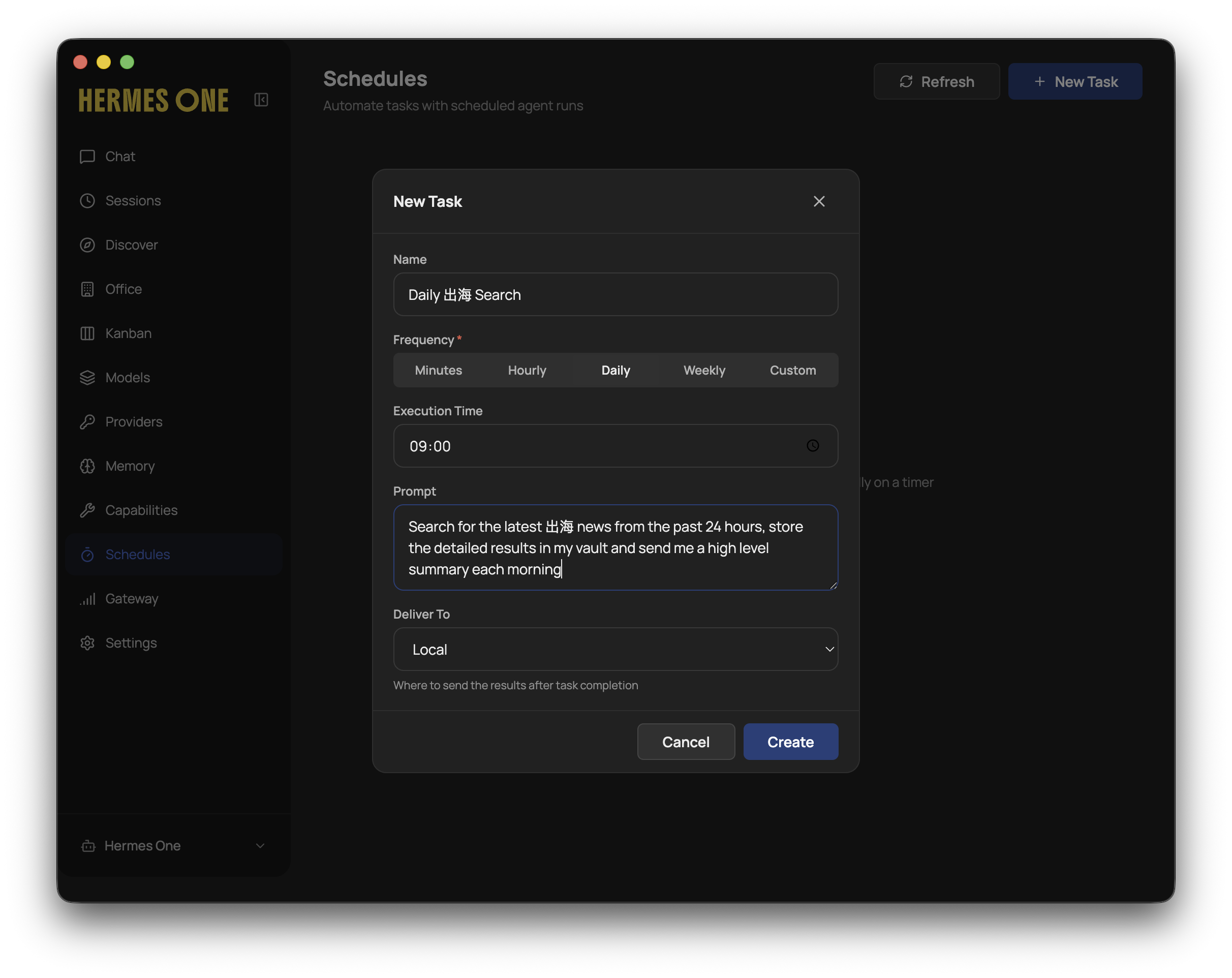Click the Discover compass icon

(x=87, y=245)
